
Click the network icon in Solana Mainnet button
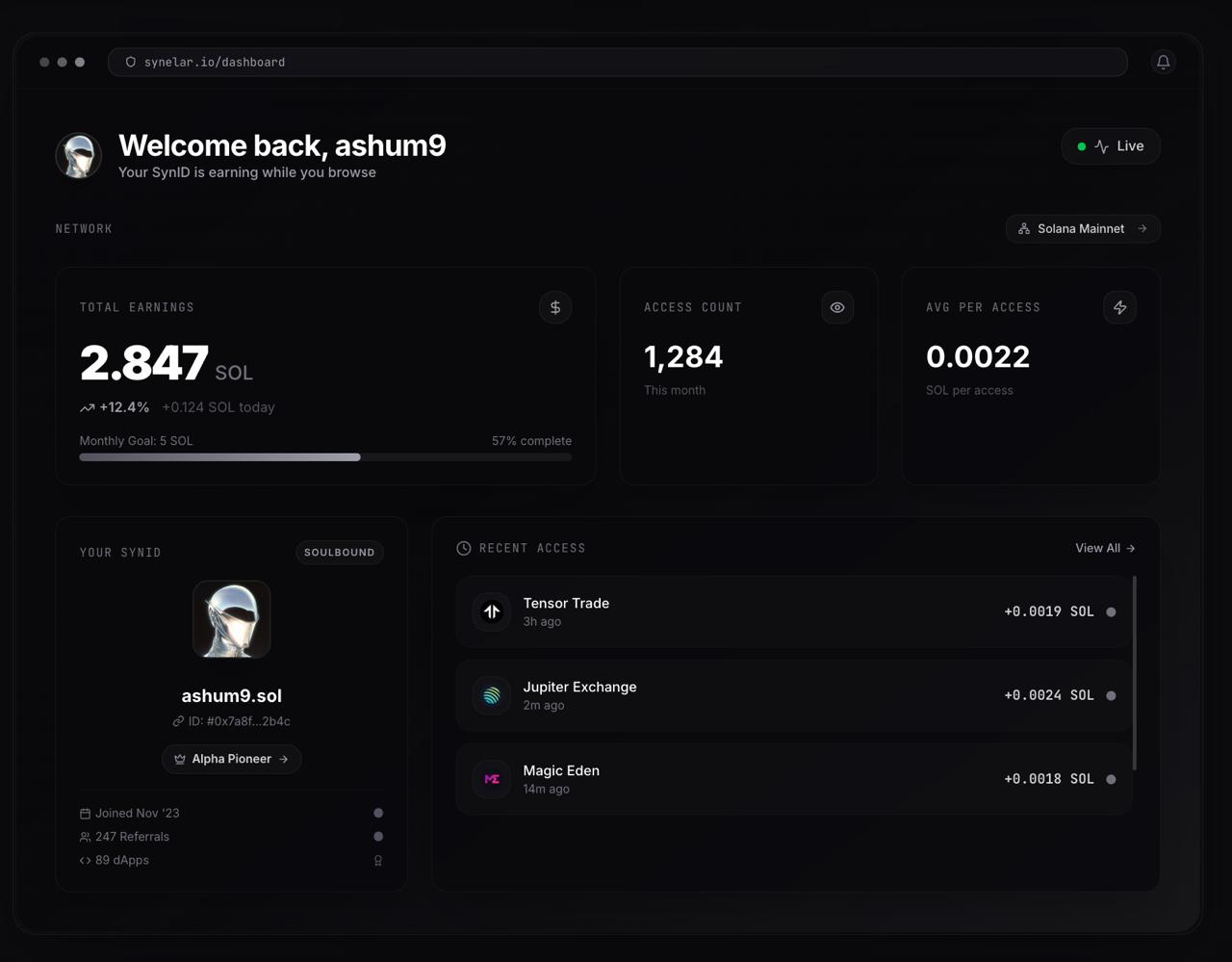click(1024, 229)
